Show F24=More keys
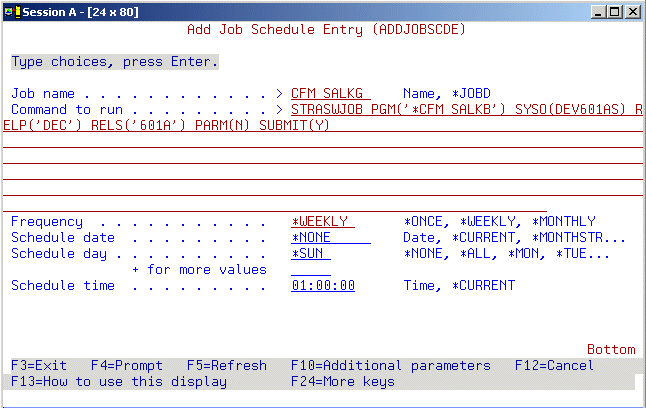This screenshot has height=408, width=646. click(x=342, y=381)
